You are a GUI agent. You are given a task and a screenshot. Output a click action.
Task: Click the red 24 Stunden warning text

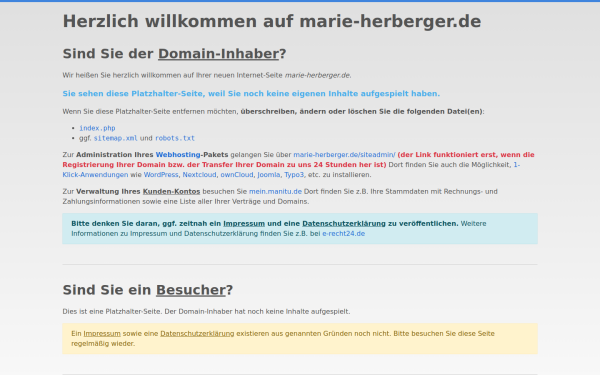[x=298, y=160]
